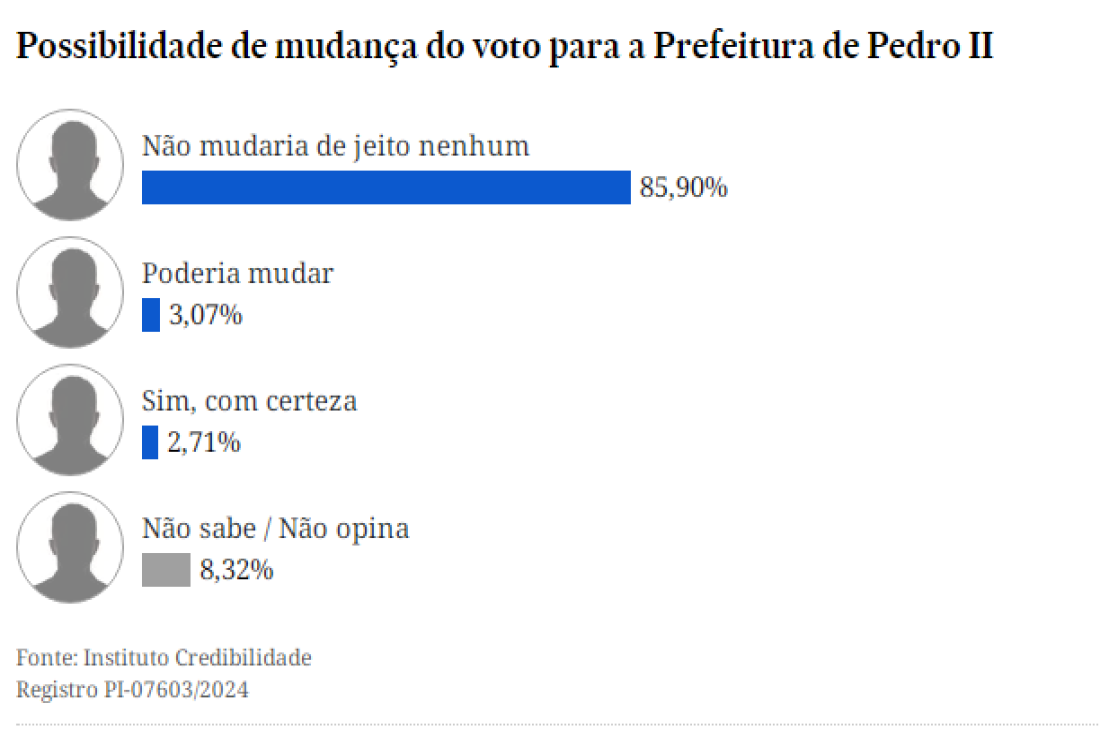1100x733 pixels.
Task: Click 'Fonte: Instituto Credibilidade' source text
Action: [163, 657]
